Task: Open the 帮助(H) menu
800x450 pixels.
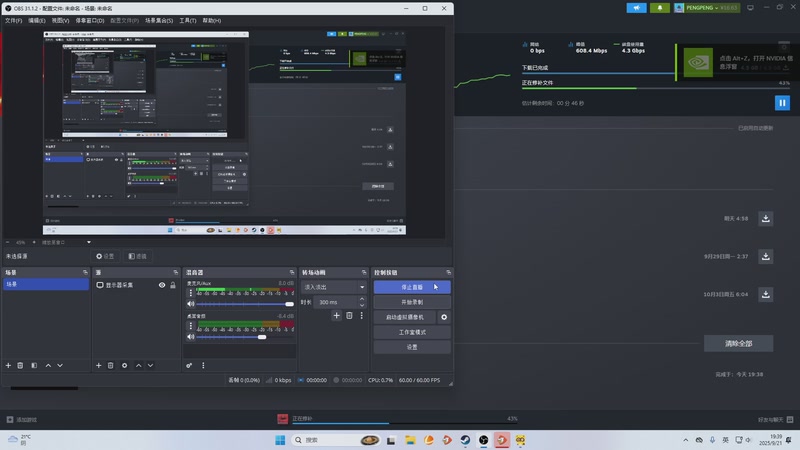Action: 212,20
